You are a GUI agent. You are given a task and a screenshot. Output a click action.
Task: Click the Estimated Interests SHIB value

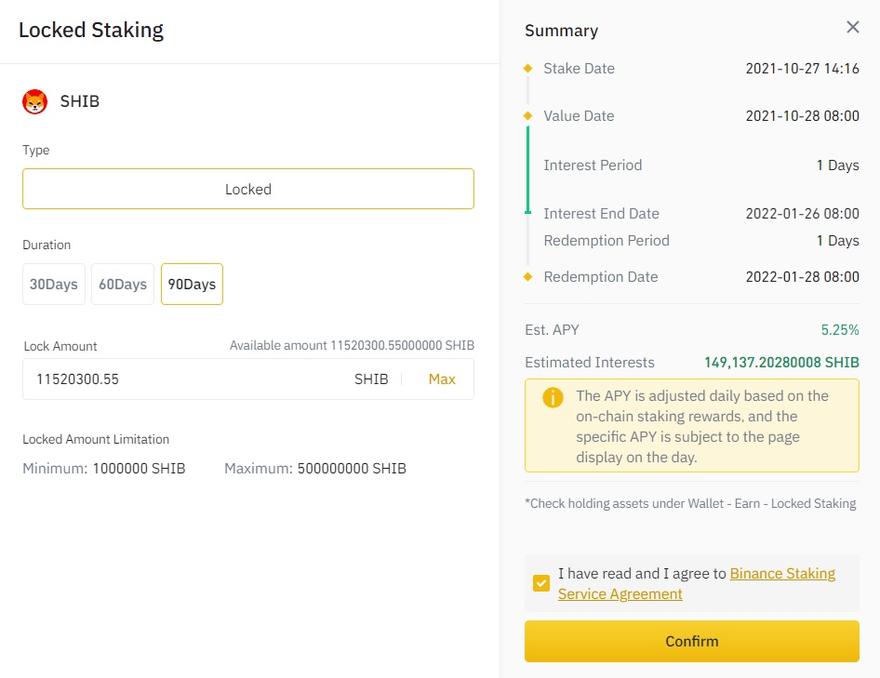[781, 362]
